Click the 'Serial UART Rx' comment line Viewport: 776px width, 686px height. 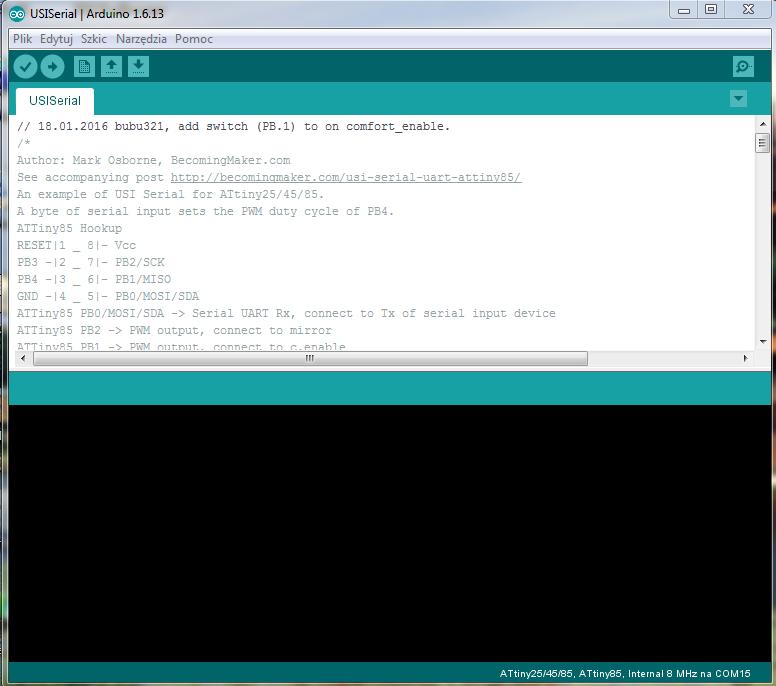coord(286,313)
